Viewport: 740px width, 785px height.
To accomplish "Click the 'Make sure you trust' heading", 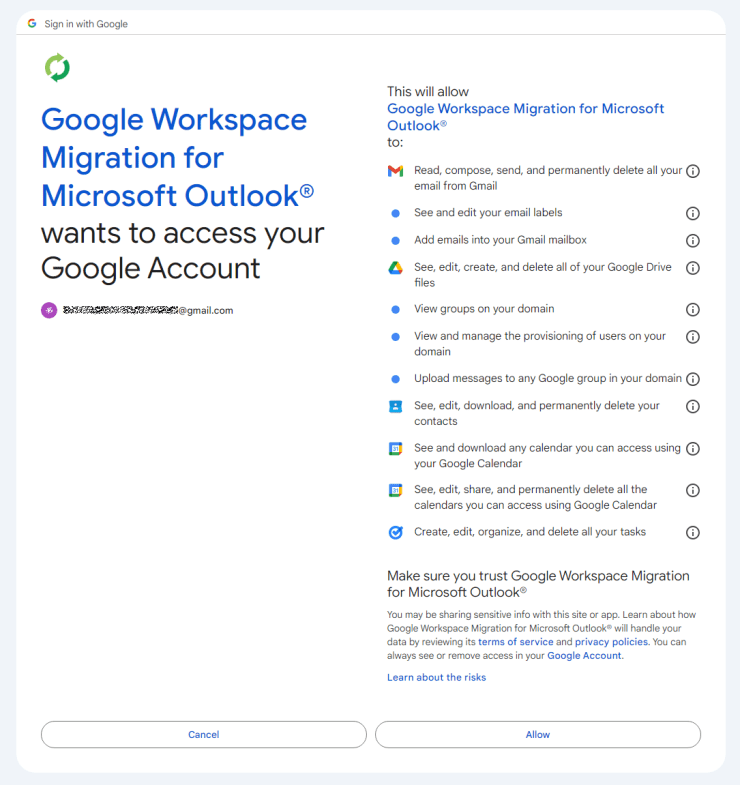I will point(538,584).
